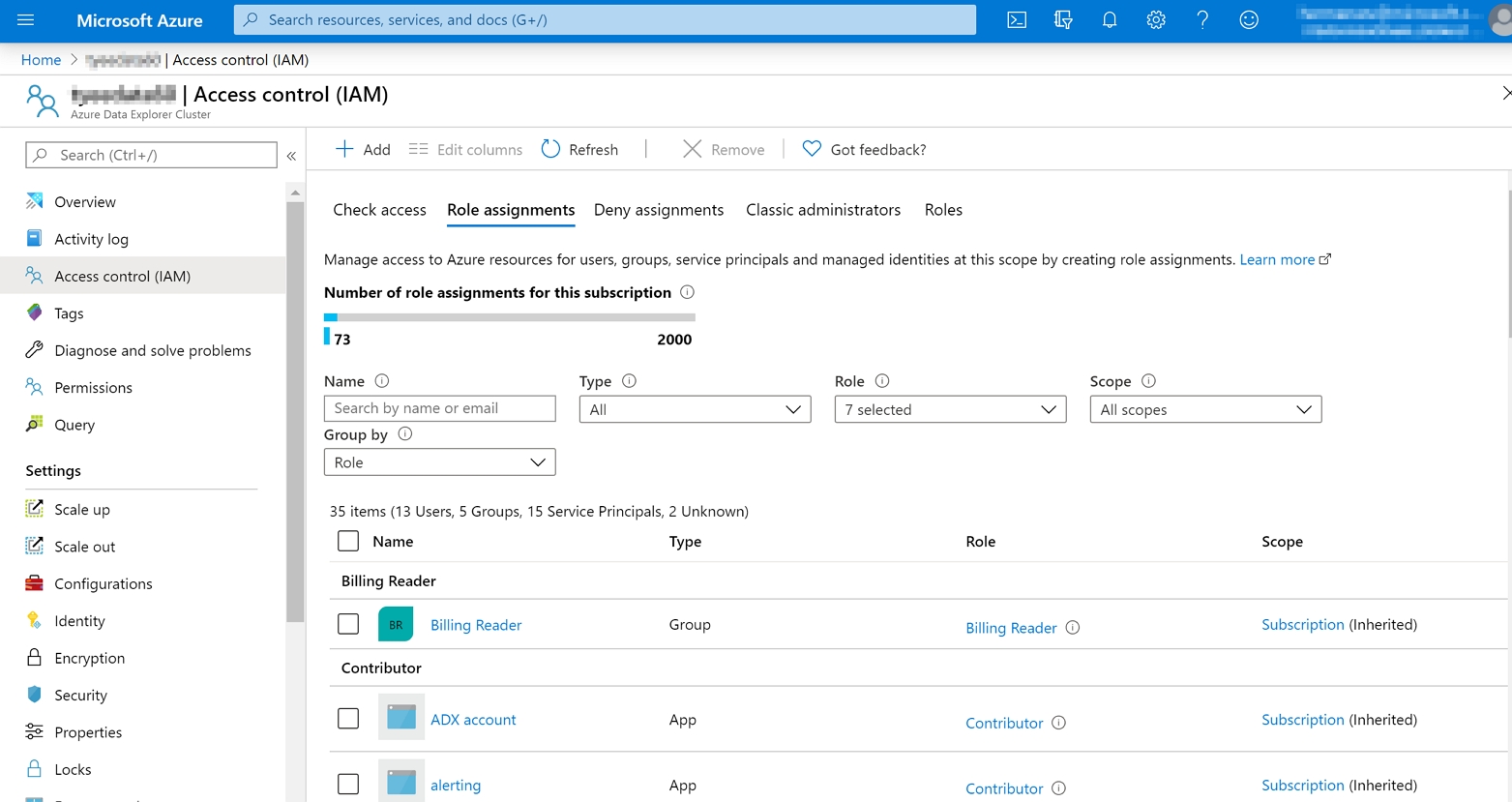This screenshot has height=802, width=1512.
Task: Click Diagnose and solve problems wrench icon
Action: pos(35,349)
